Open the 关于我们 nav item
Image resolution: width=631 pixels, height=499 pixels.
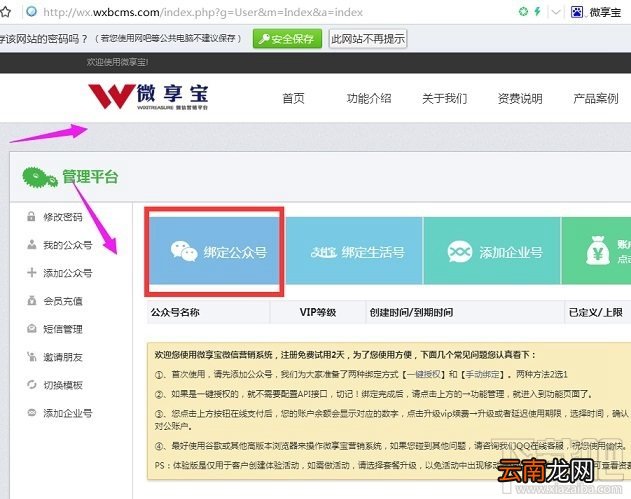445,98
